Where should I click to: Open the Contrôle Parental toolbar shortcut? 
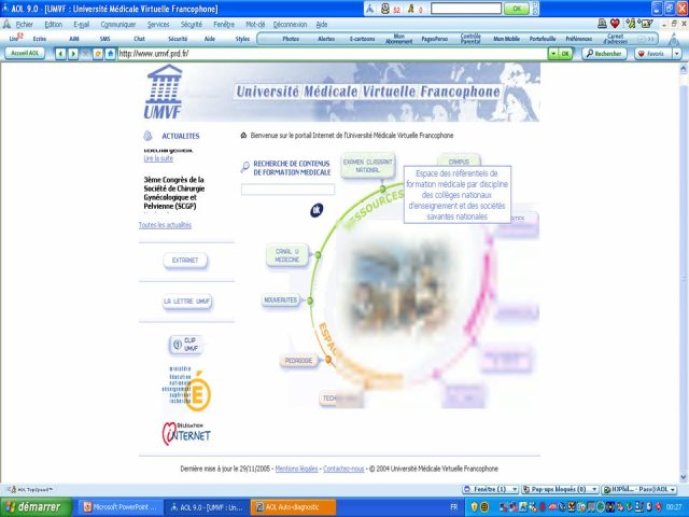pyautogui.click(x=470, y=39)
